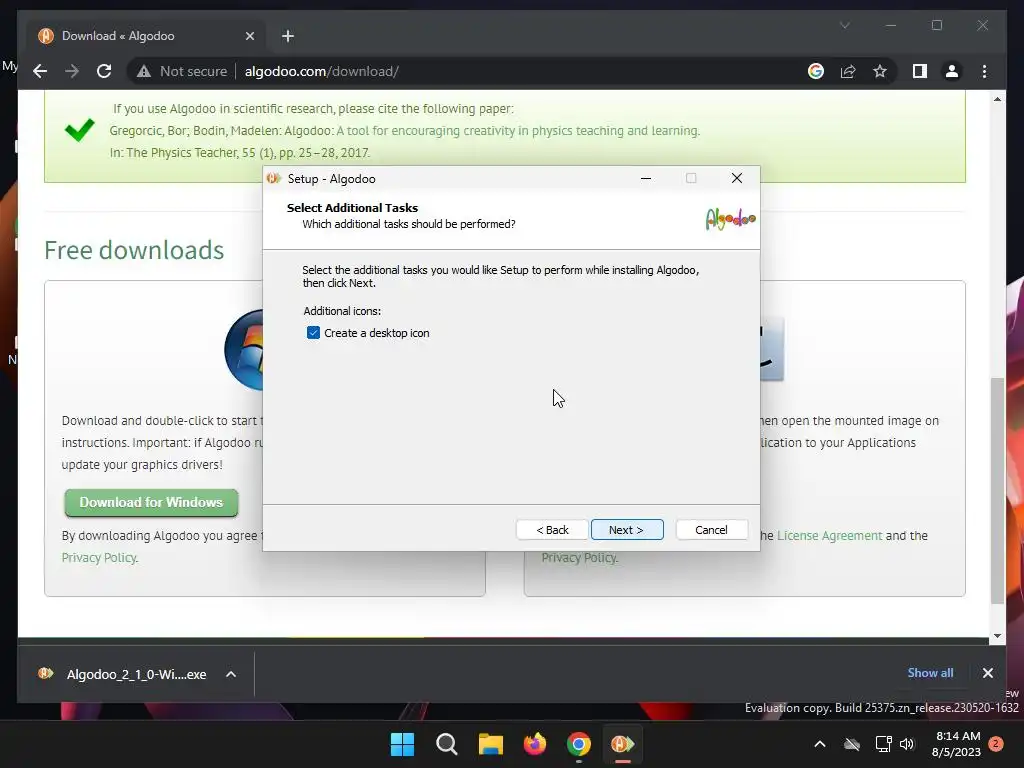Click Chrome icon in taskbar
The height and width of the screenshot is (768, 1024).
pos(579,744)
